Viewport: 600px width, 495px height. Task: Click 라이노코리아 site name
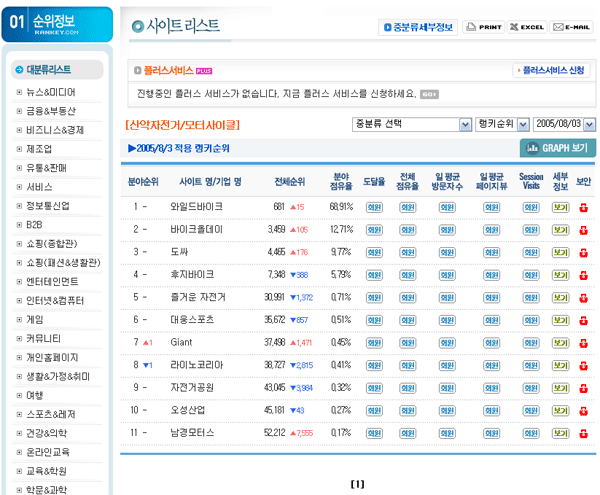197,365
